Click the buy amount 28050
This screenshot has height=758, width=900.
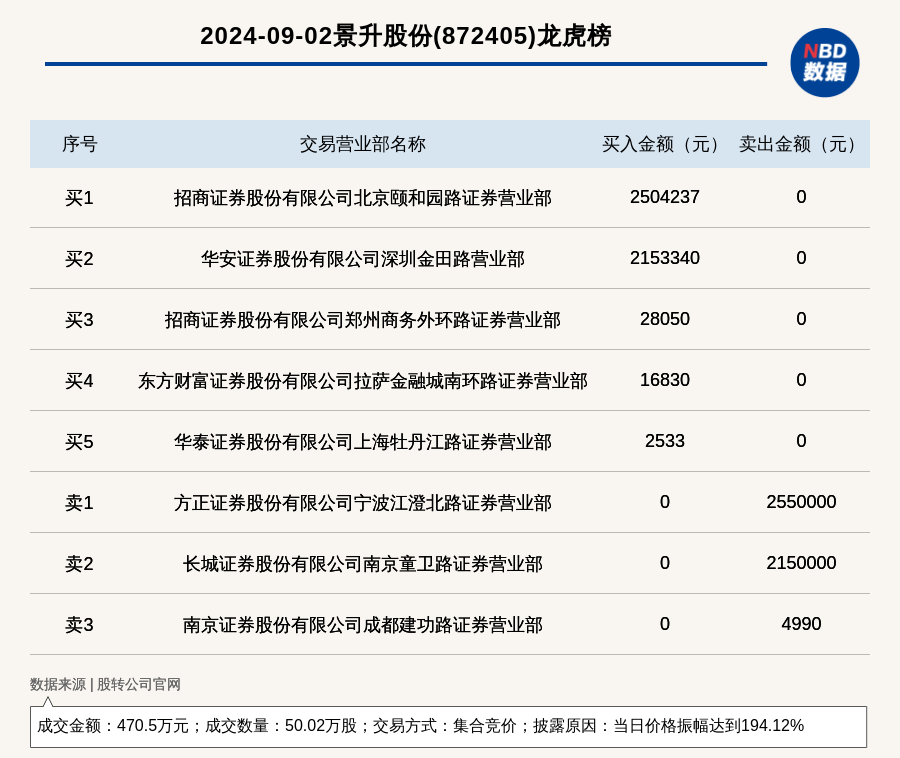665,318
